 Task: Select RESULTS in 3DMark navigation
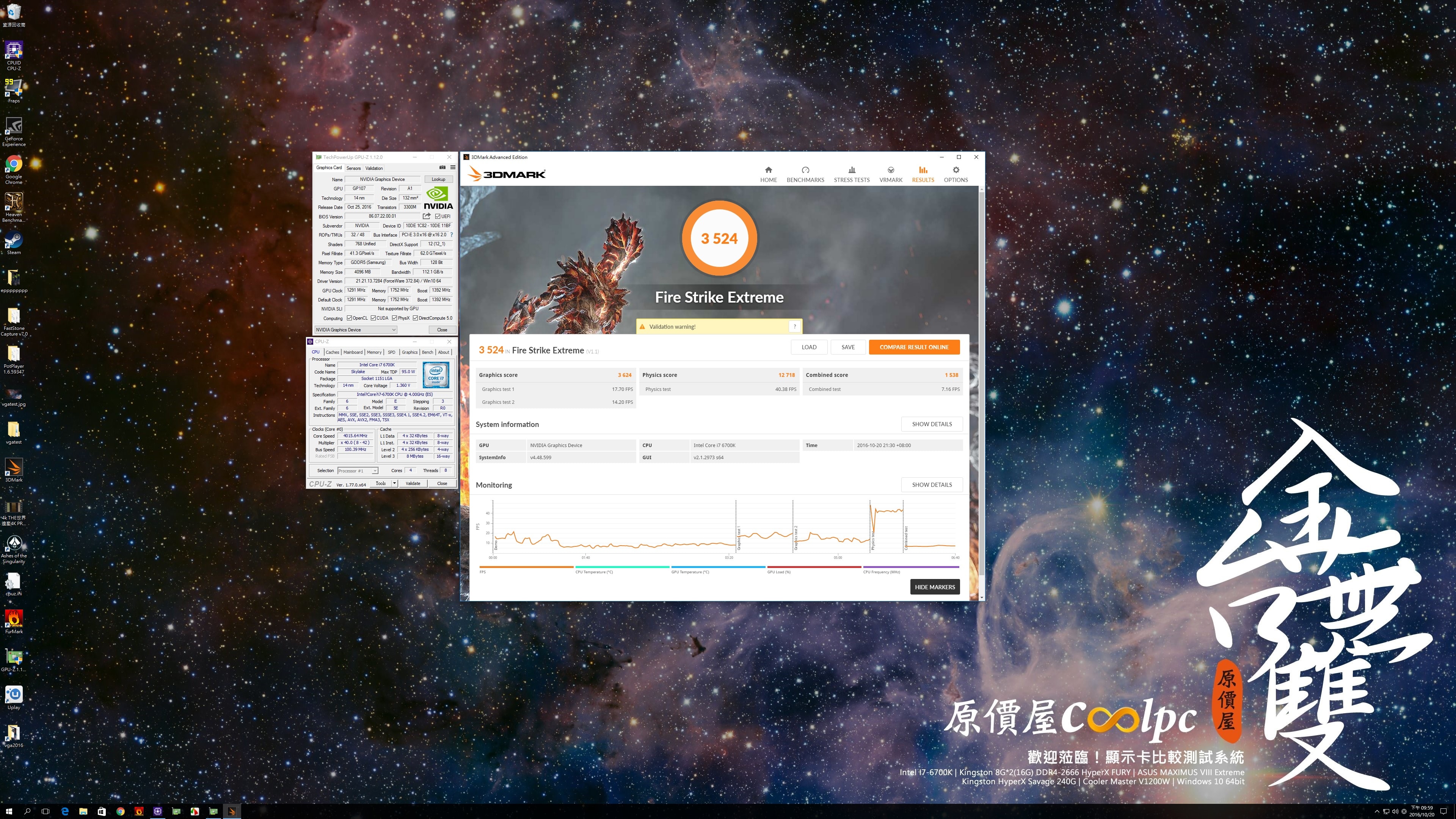coord(923,174)
